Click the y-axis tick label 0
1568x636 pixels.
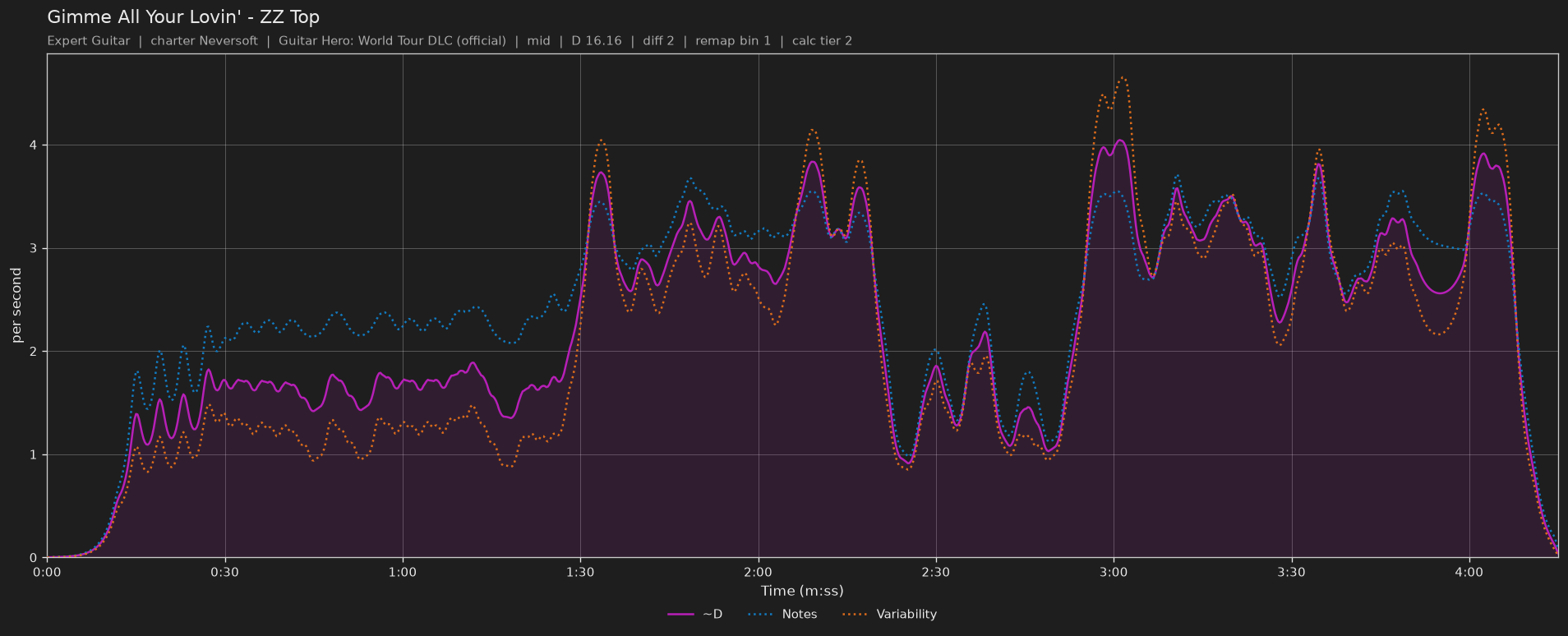[x=35, y=558]
